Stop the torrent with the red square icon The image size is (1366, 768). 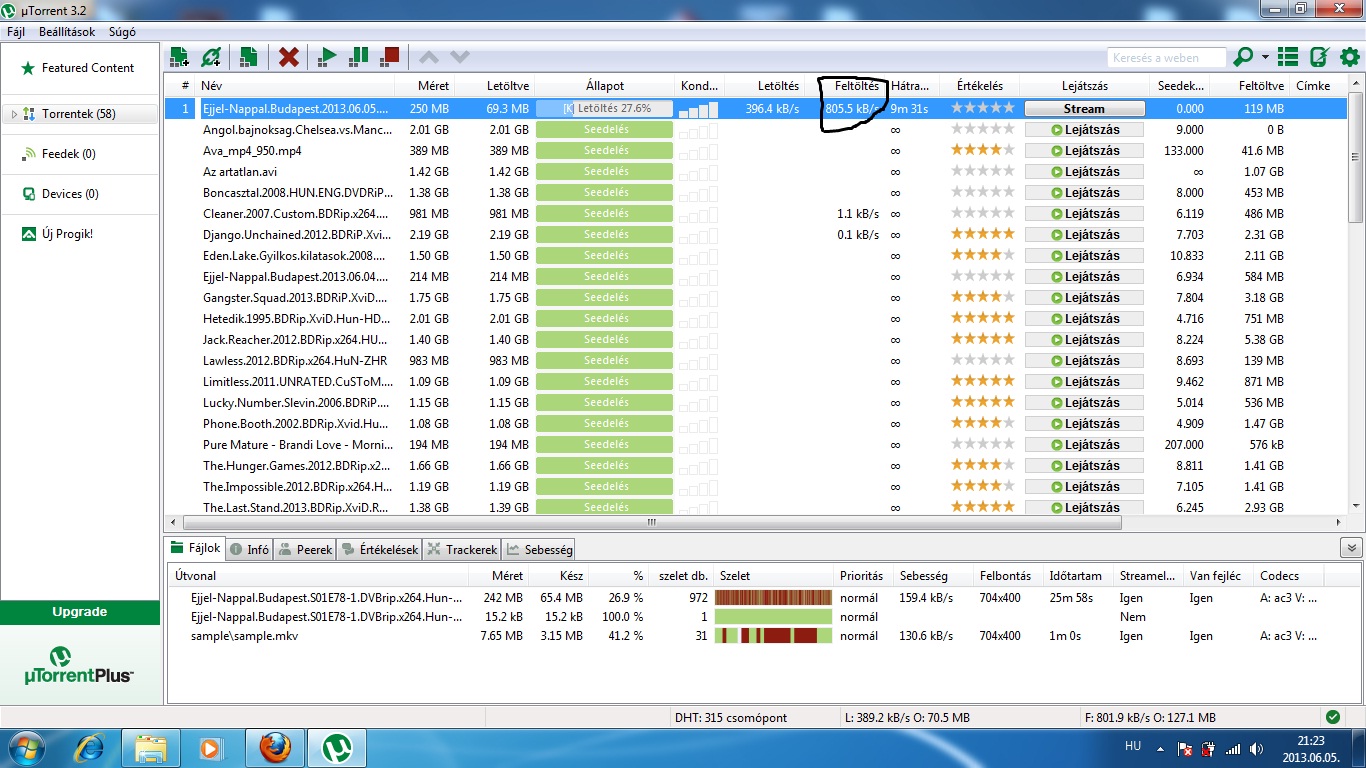click(390, 57)
